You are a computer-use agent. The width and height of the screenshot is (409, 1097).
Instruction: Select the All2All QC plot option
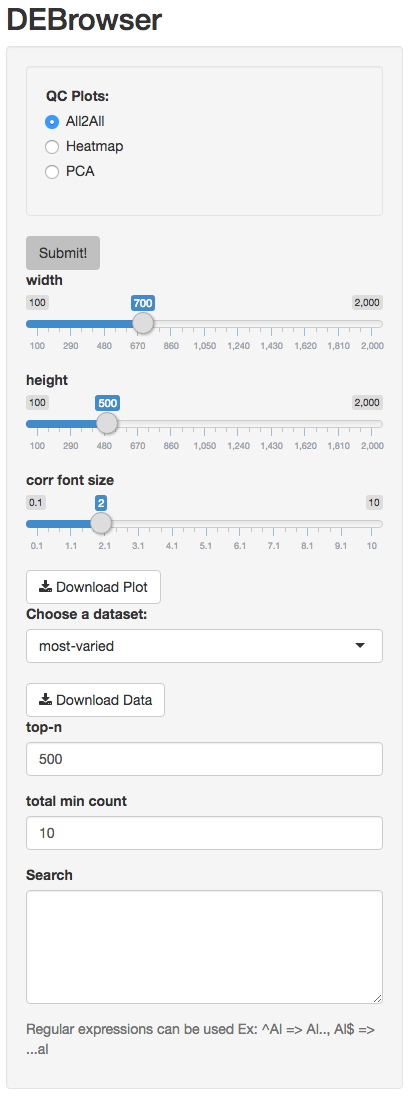[52, 122]
